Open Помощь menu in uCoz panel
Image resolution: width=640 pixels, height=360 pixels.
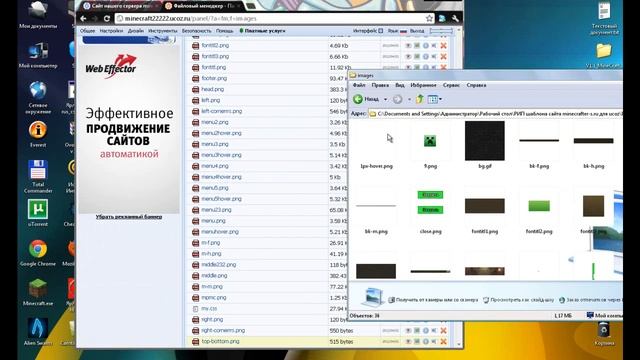(224, 31)
